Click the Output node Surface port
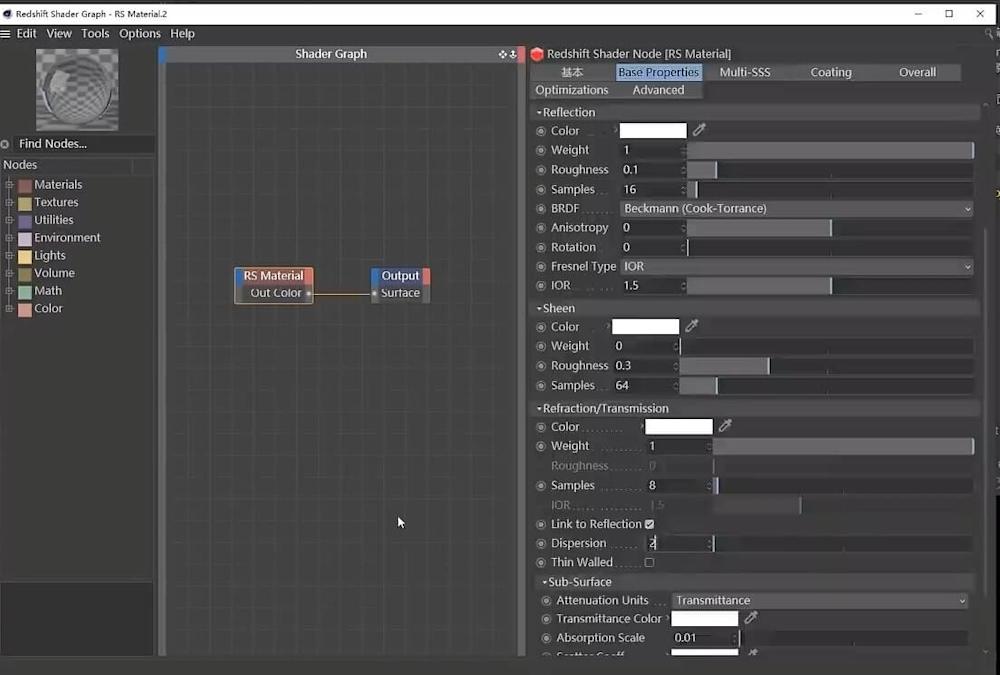The width and height of the screenshot is (1000, 675). point(374,293)
